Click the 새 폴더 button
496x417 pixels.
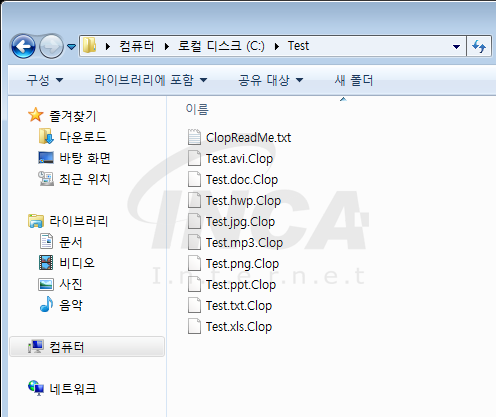pos(354,80)
